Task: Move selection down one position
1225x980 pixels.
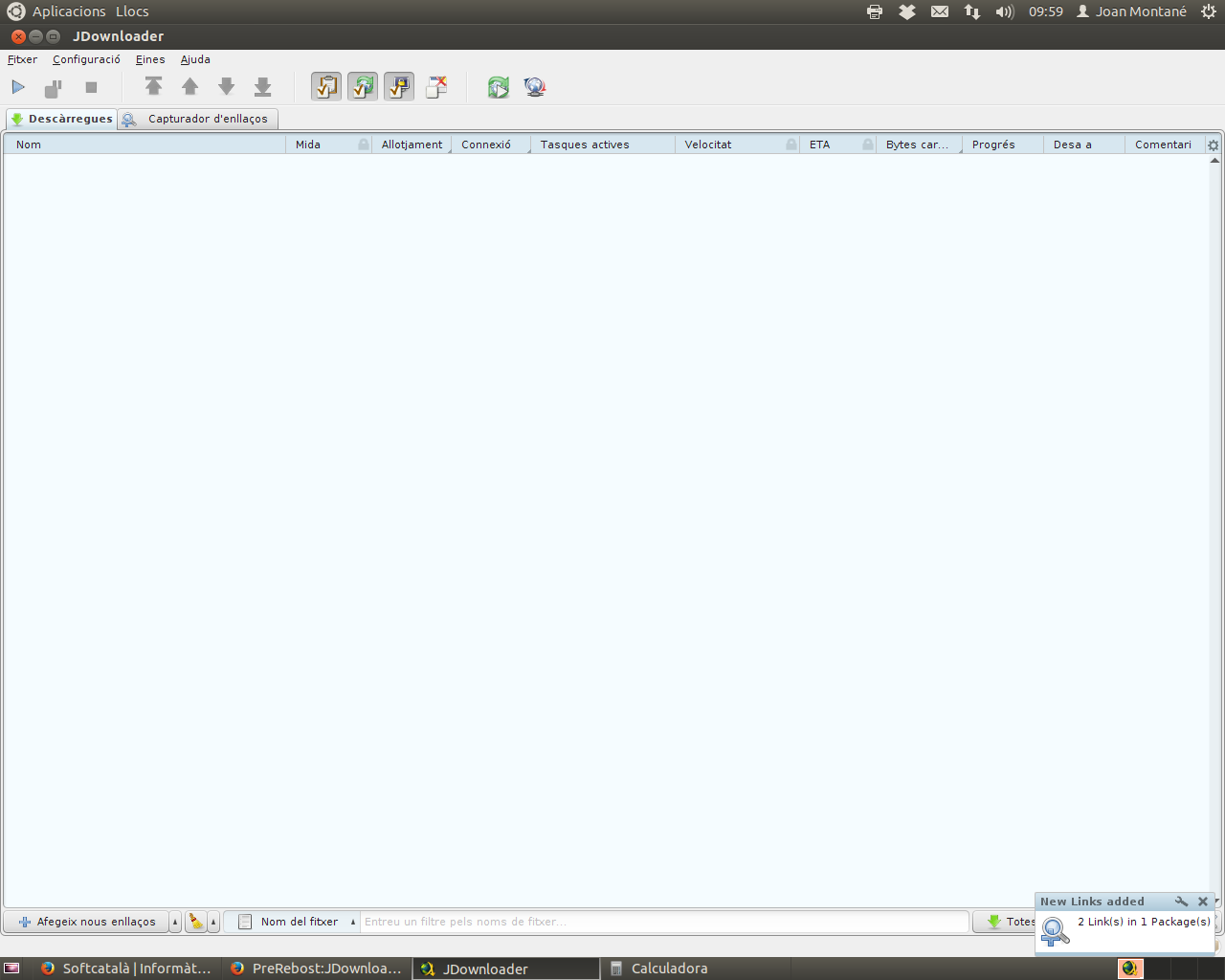Action: coord(226,87)
